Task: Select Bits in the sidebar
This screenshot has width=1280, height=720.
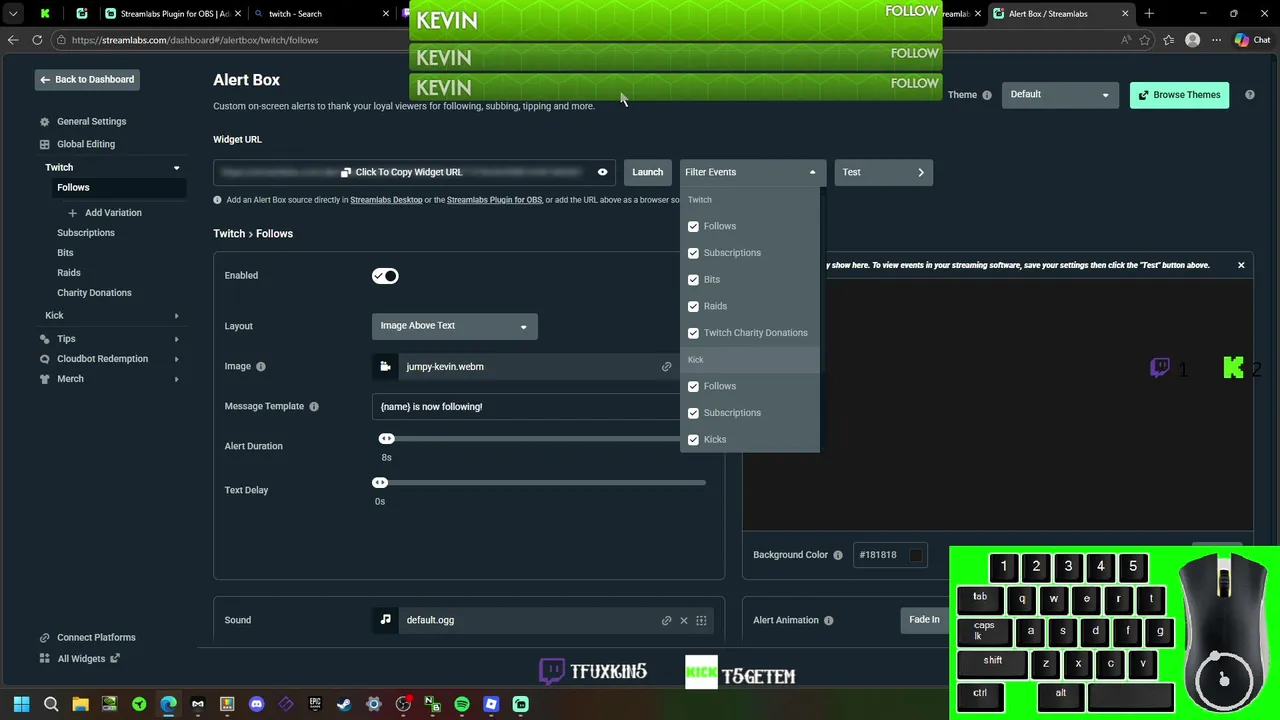Action: click(x=65, y=253)
